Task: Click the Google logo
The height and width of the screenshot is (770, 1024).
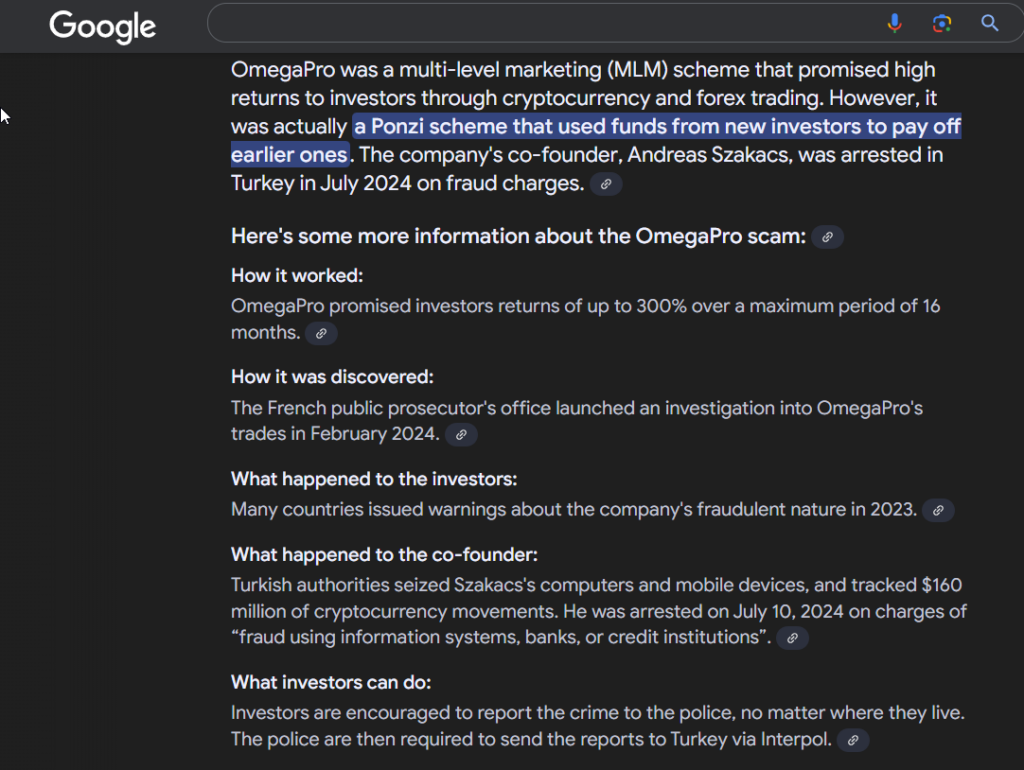Action: pos(103,27)
